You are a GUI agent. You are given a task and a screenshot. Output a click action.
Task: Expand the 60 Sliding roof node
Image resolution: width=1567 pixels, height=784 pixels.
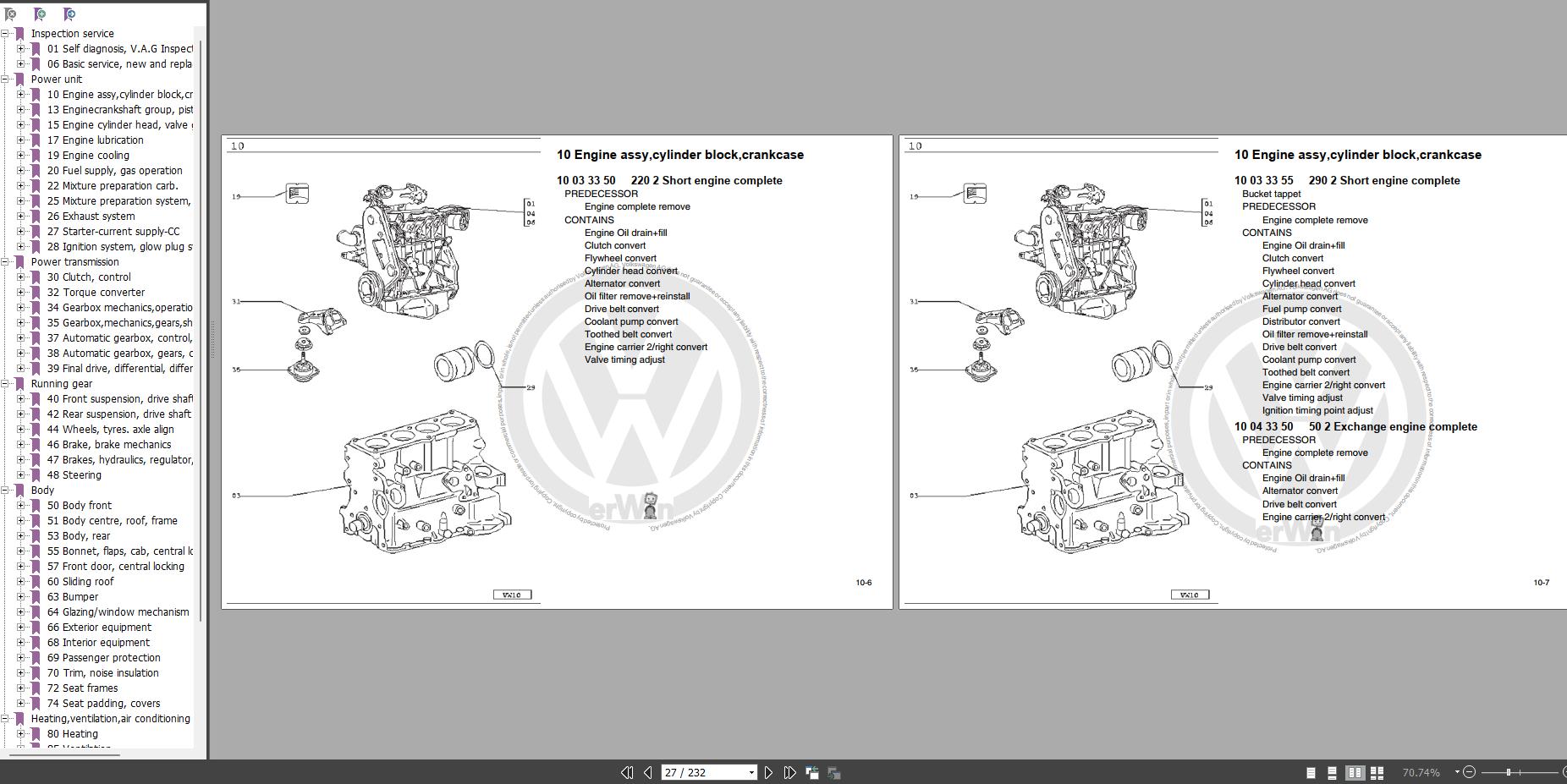(20, 582)
